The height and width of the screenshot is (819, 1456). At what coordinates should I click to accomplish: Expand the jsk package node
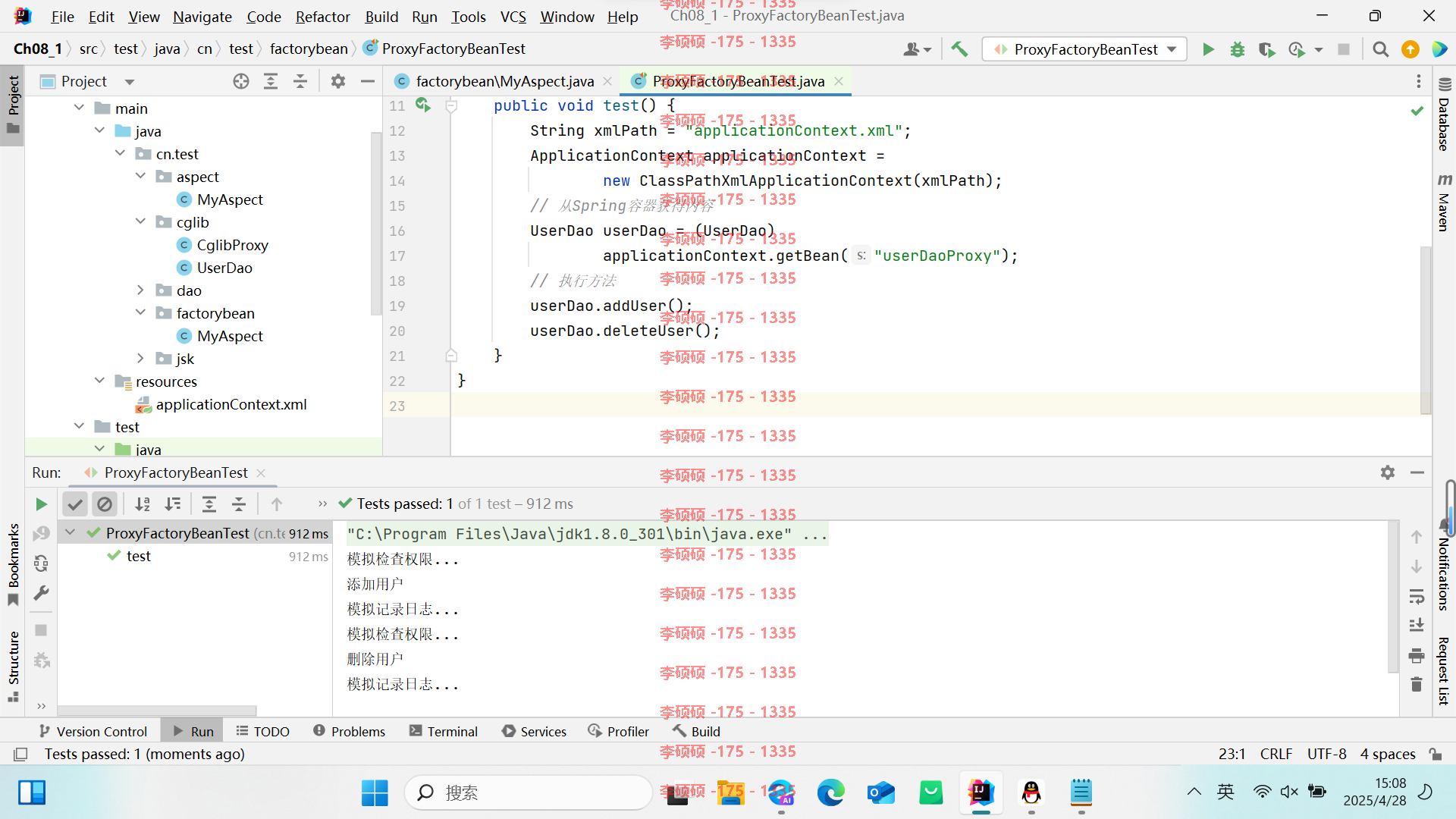coord(141,359)
